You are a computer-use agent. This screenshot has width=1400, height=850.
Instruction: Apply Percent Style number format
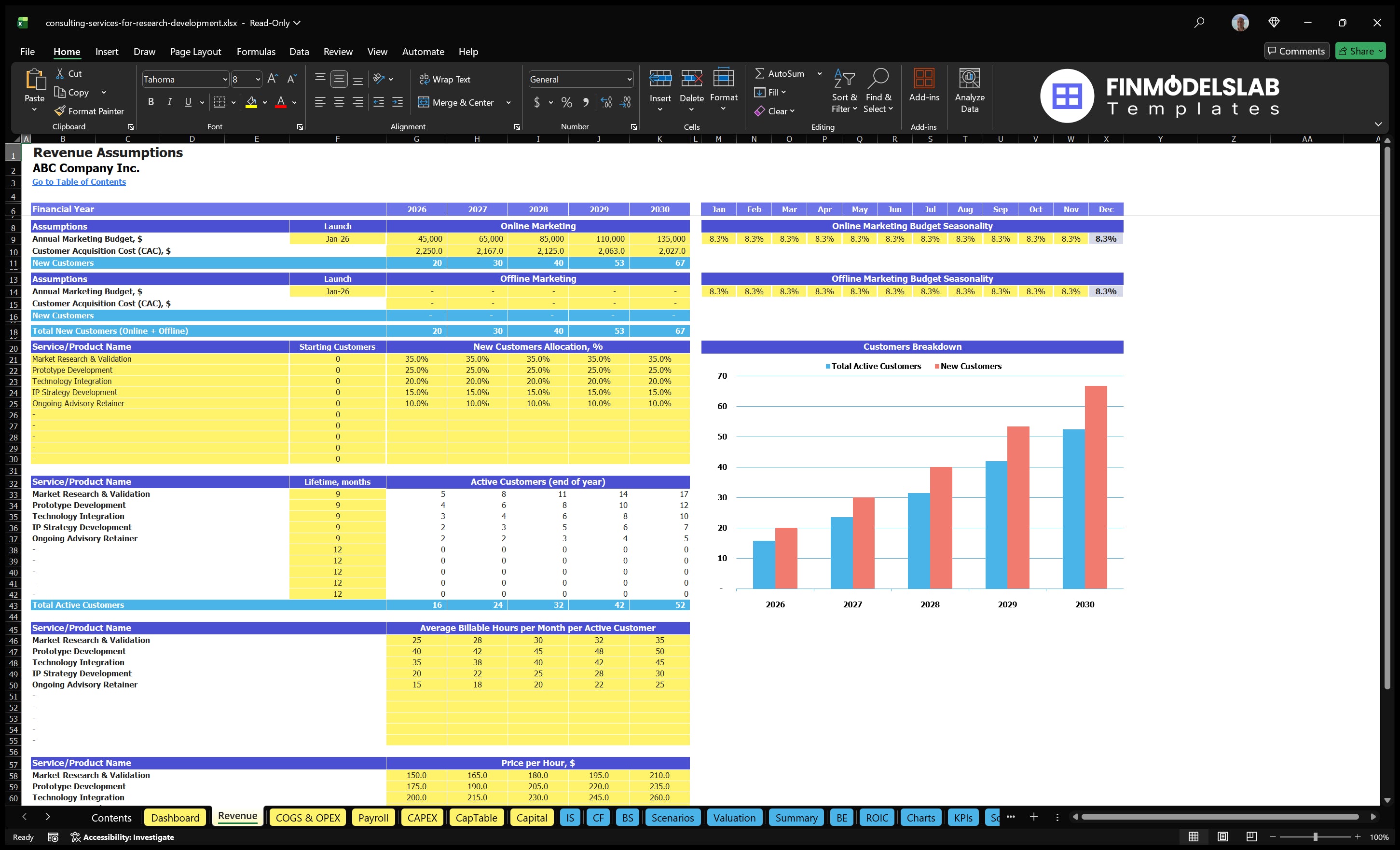[x=566, y=102]
